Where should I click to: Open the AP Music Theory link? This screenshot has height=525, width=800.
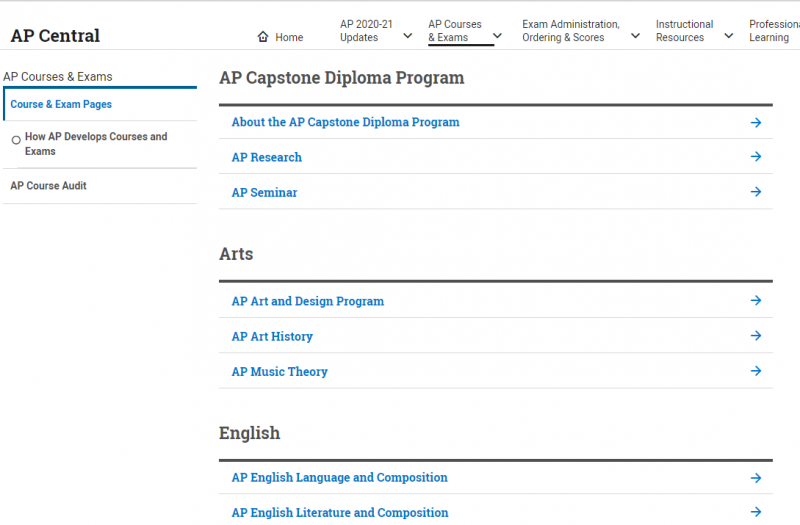click(x=280, y=371)
